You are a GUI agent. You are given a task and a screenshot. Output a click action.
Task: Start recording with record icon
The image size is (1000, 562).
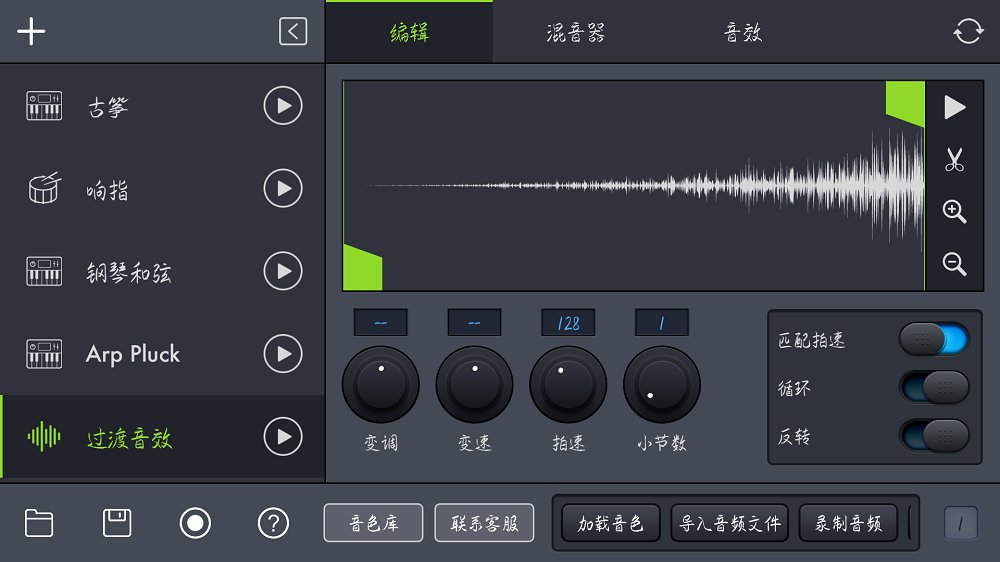[x=195, y=523]
